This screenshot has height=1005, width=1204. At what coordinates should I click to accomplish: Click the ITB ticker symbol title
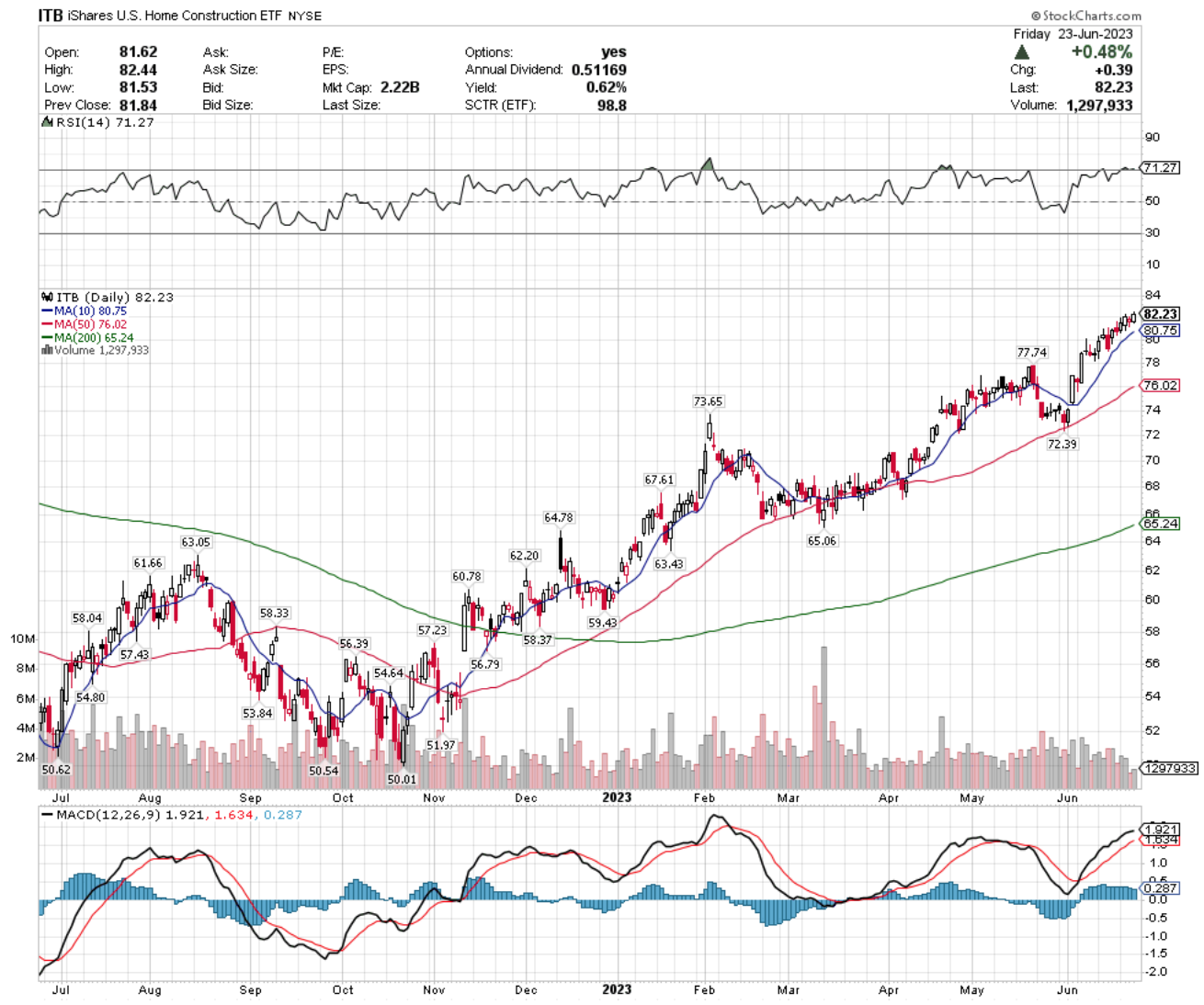coord(51,16)
